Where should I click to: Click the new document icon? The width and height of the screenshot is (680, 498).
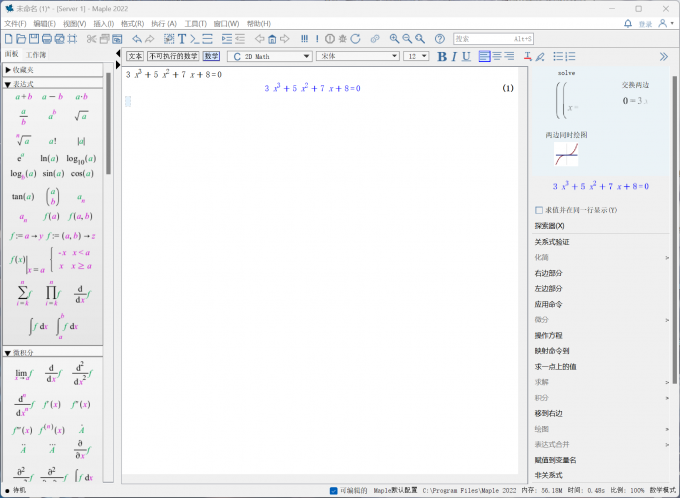pos(8,39)
